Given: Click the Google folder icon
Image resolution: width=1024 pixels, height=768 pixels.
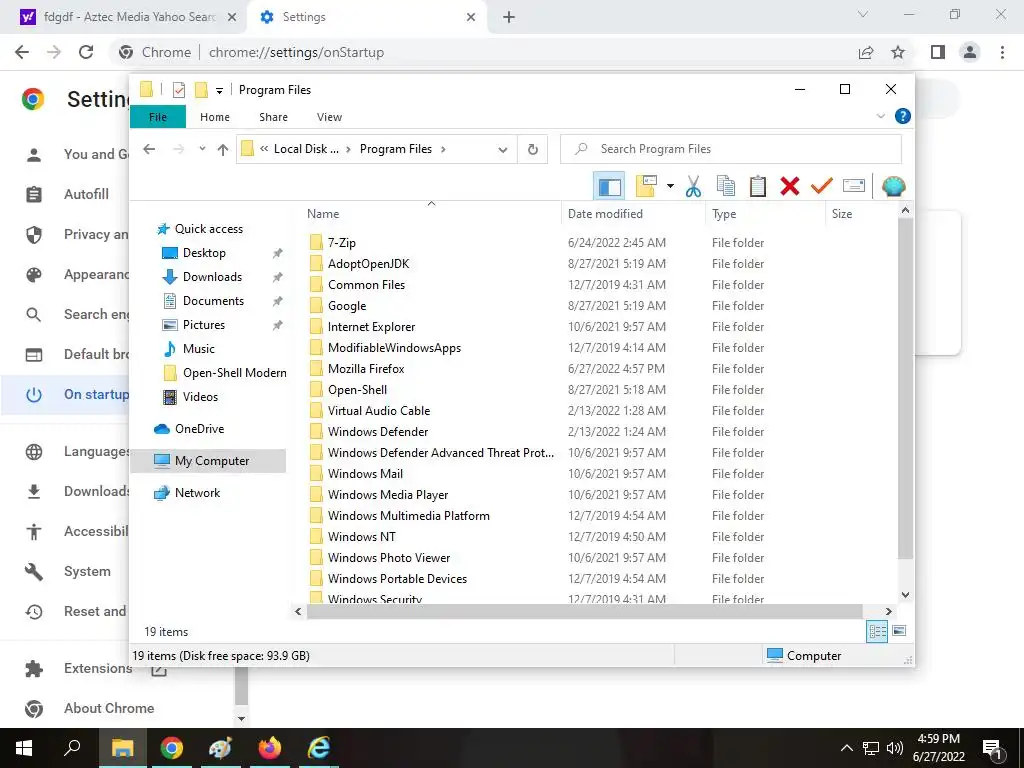Looking at the screenshot, I should pos(316,306).
